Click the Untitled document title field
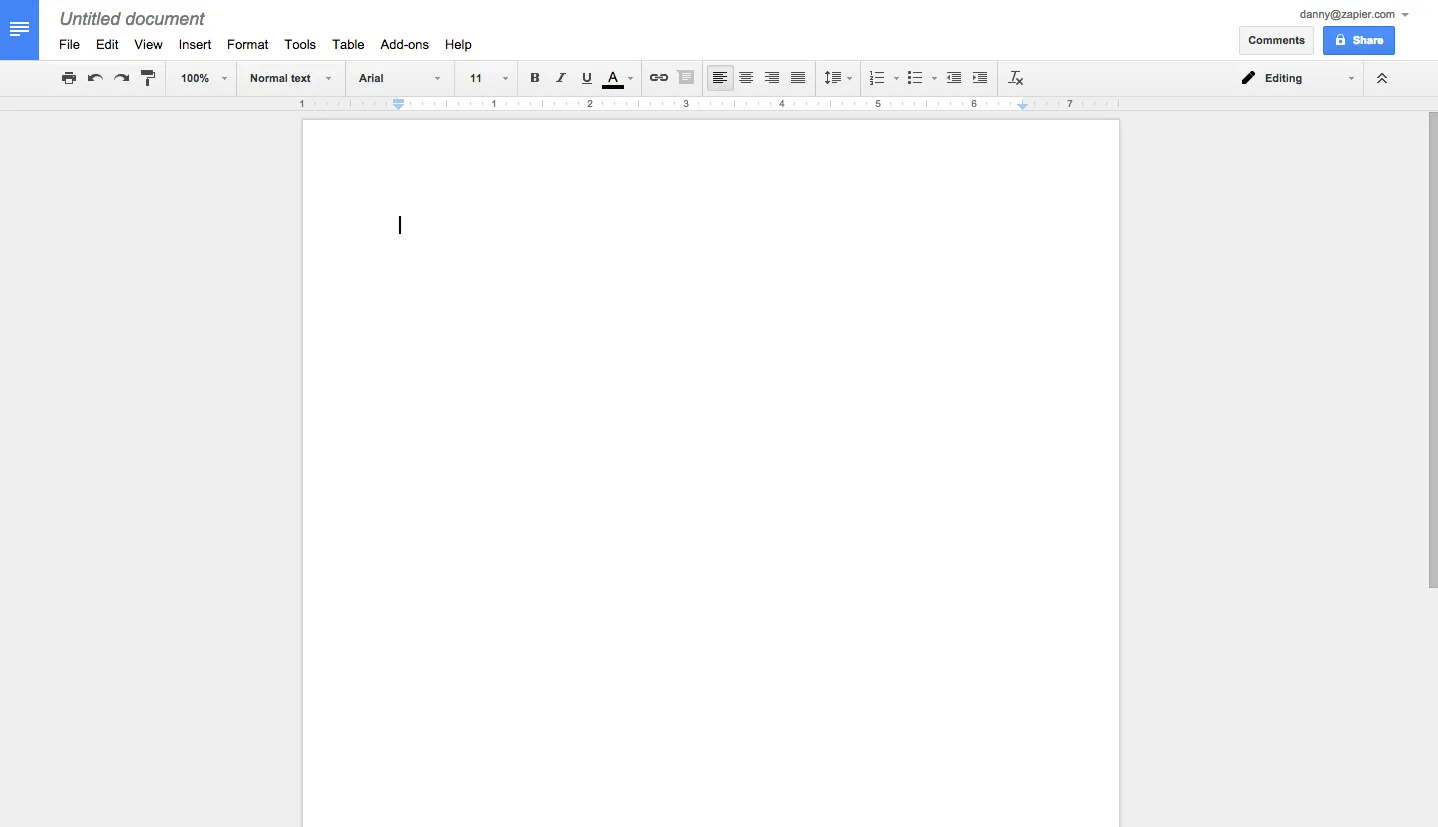 [x=132, y=19]
